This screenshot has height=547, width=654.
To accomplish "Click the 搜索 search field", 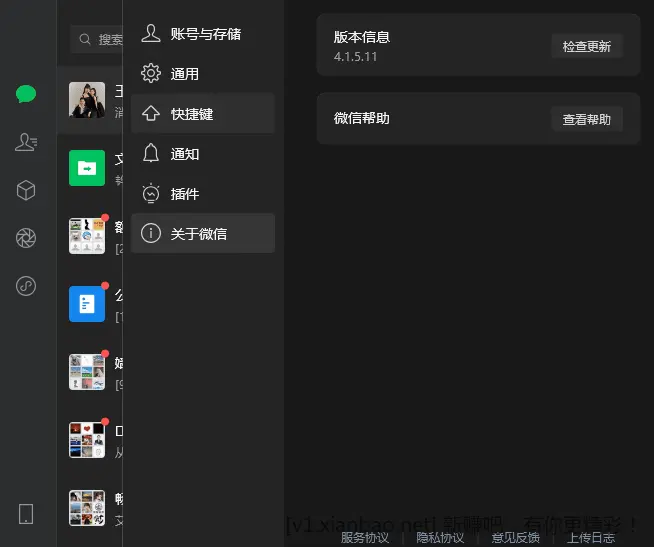I will 97,39.
